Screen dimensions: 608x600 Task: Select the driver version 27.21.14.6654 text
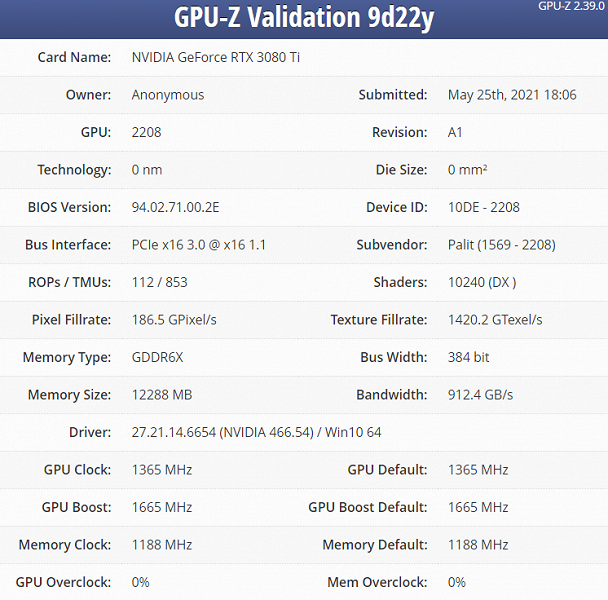pos(174,432)
